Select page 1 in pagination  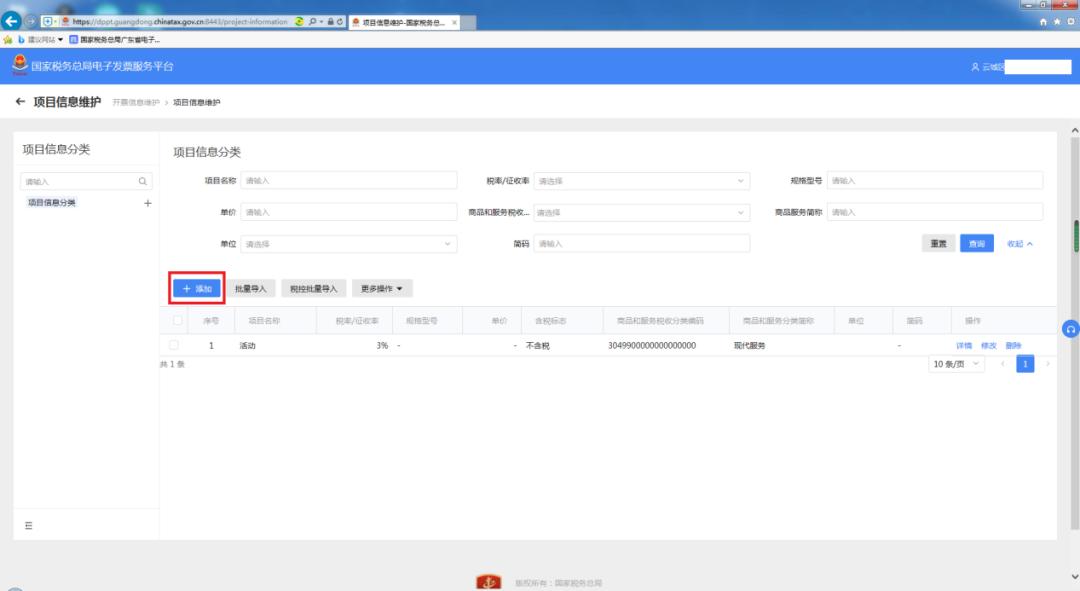(x=1025, y=364)
